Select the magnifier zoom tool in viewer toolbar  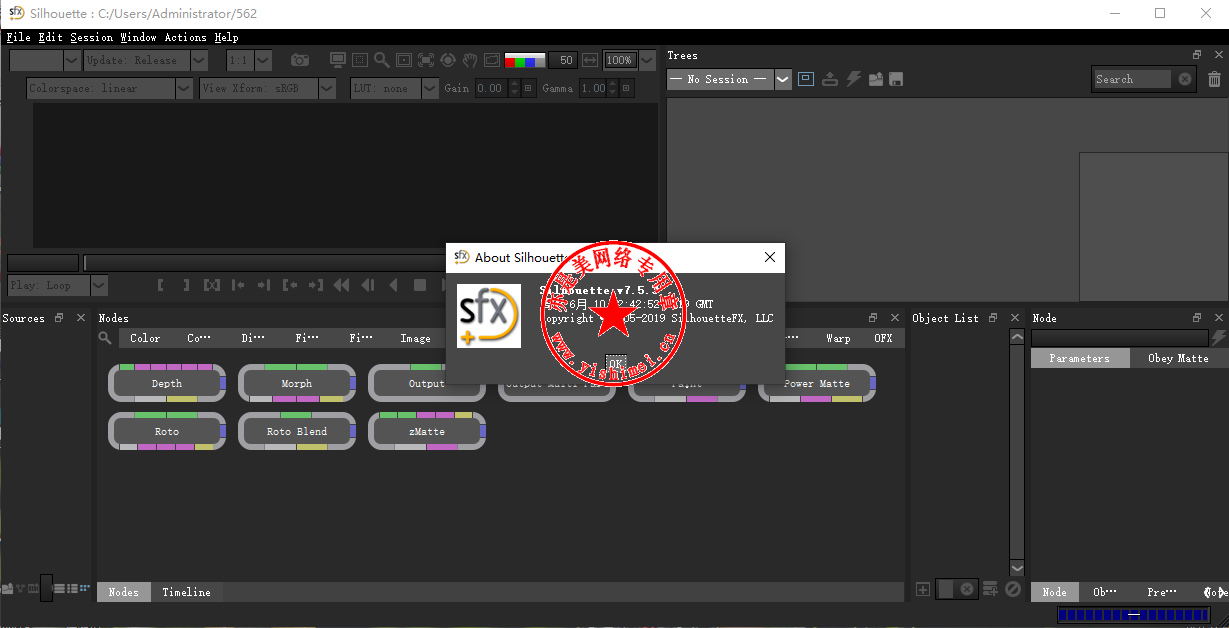coord(381,60)
